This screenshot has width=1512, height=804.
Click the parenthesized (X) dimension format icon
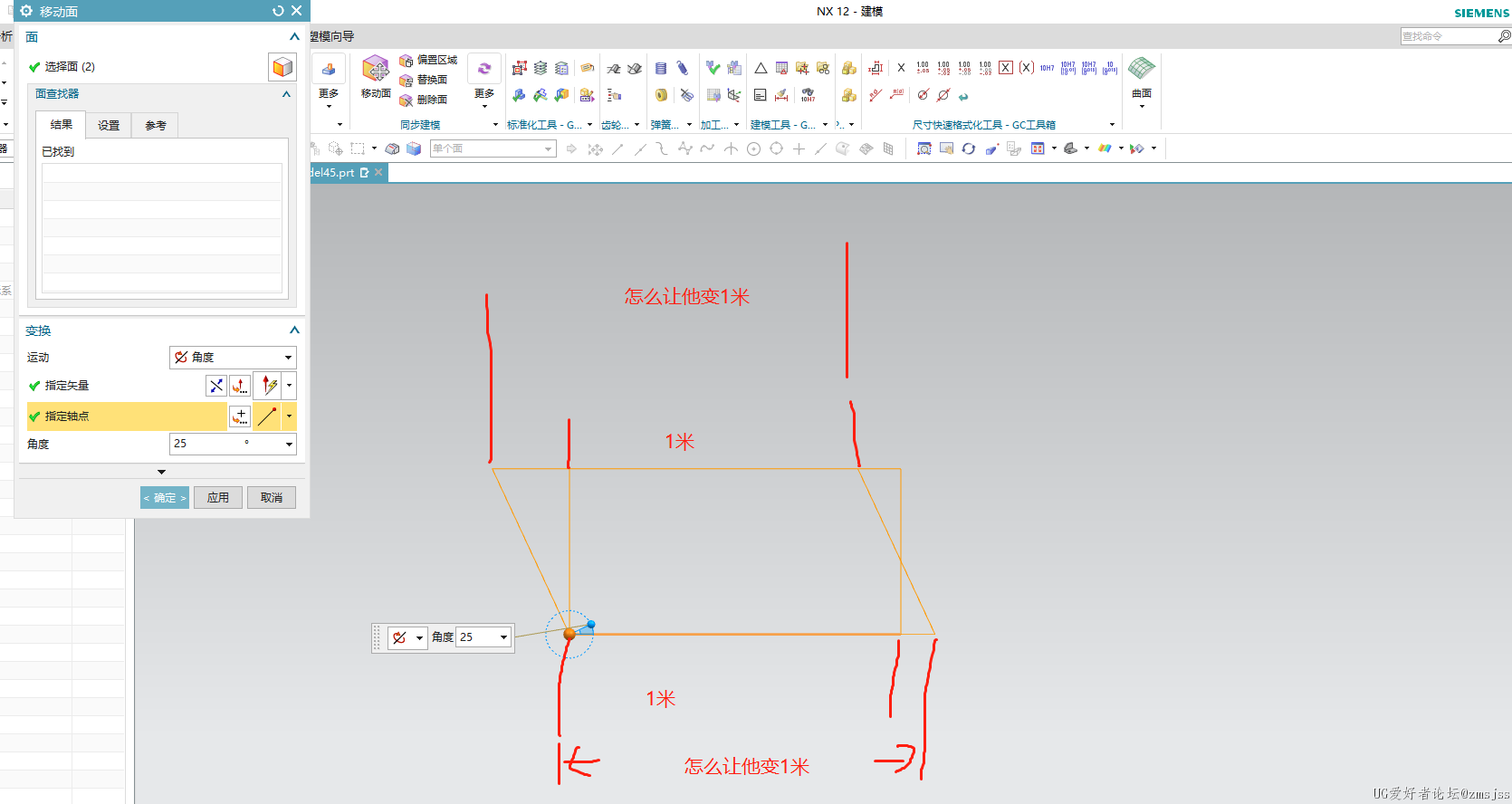[1027, 68]
